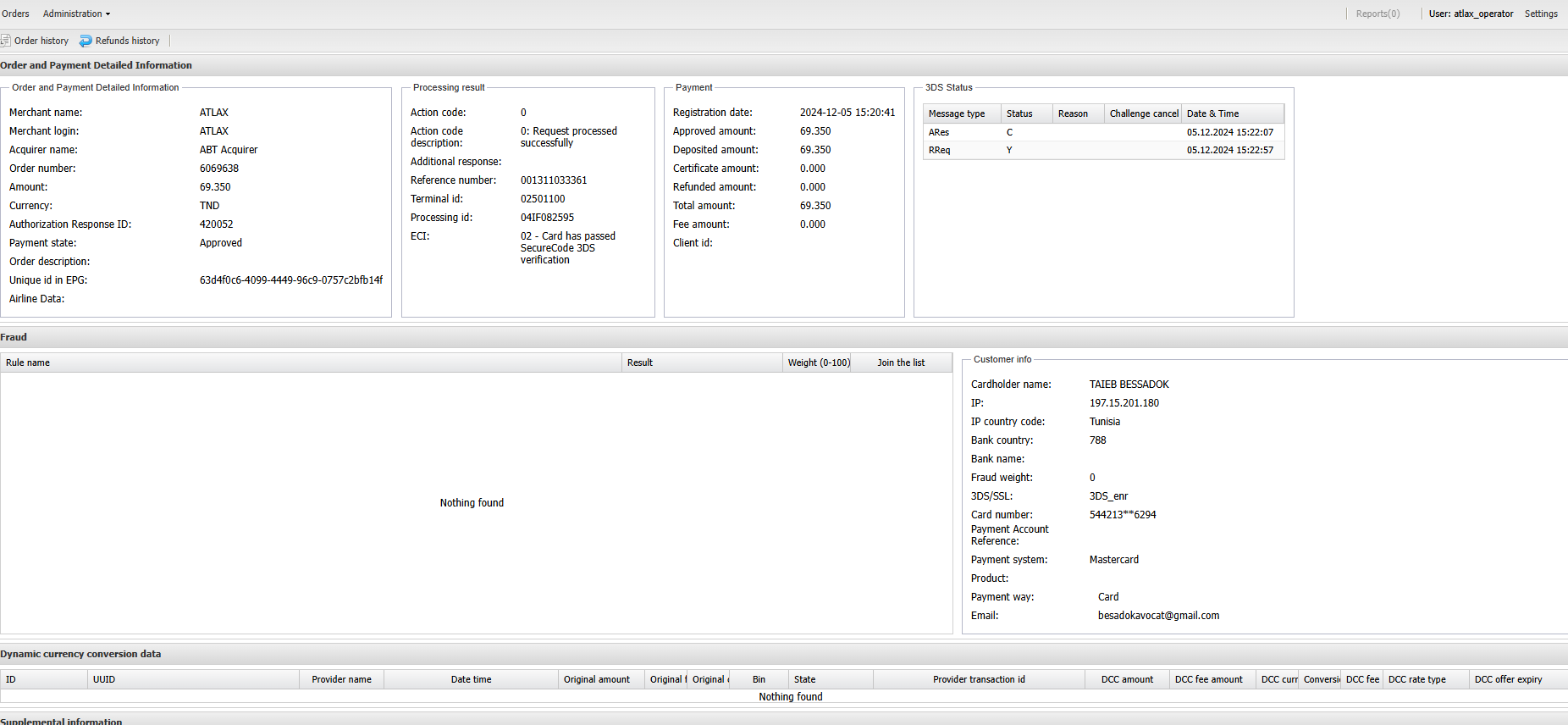
Task: Sort fraud rules by Result column
Action: (x=639, y=362)
